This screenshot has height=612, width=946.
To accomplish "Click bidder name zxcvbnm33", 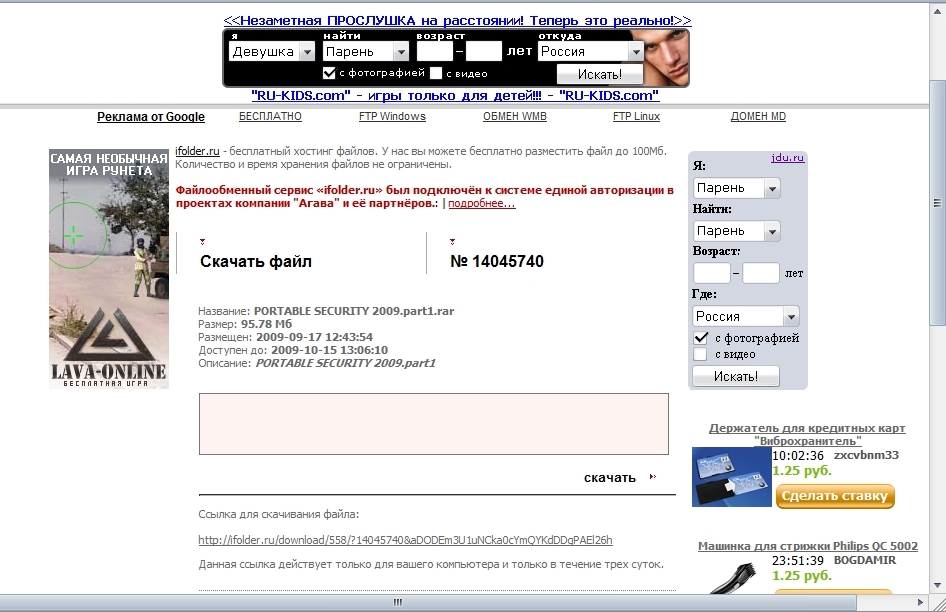I will pyautogui.click(x=866, y=455).
